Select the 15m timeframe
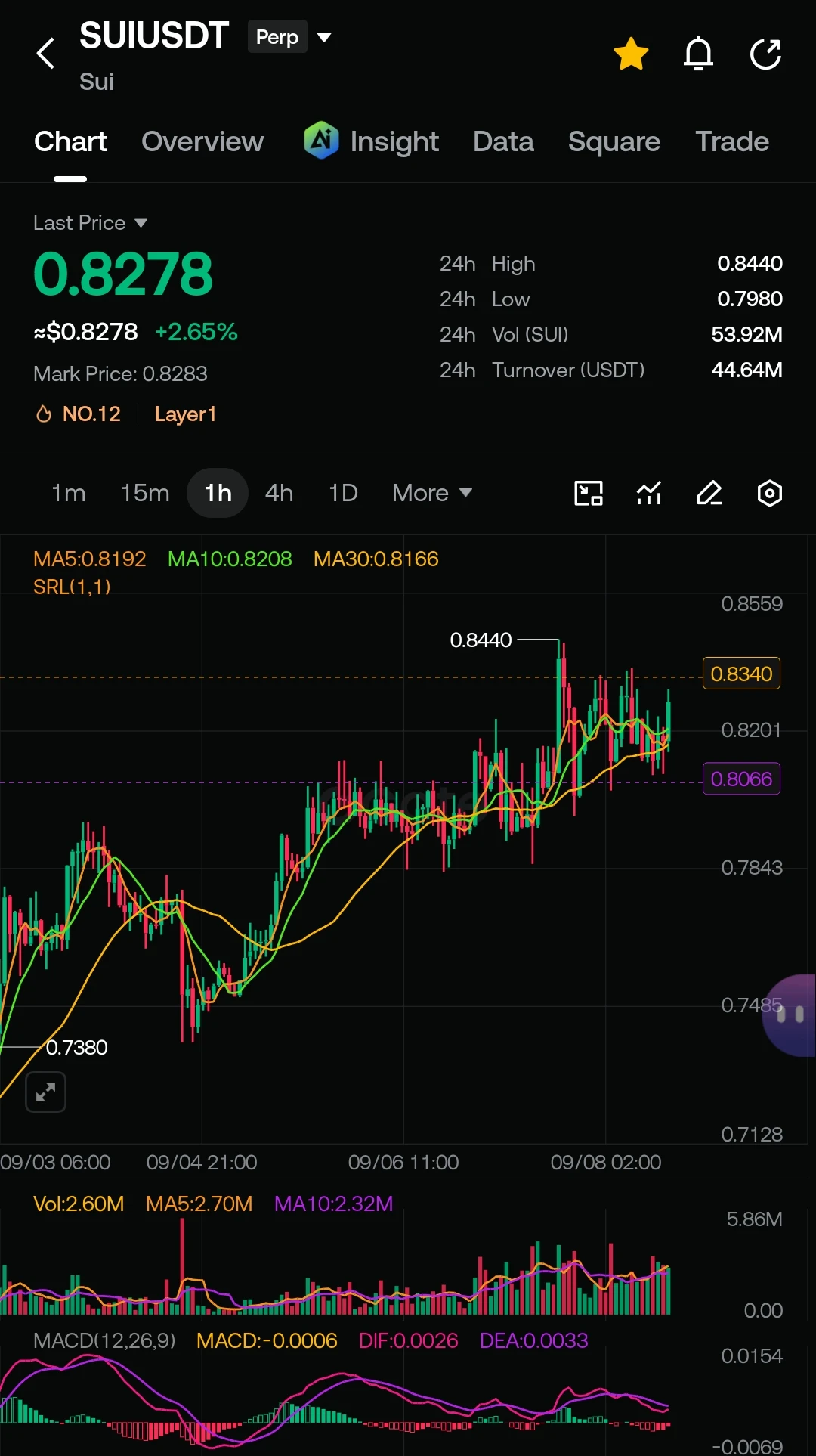The width and height of the screenshot is (816, 1456). (x=145, y=493)
